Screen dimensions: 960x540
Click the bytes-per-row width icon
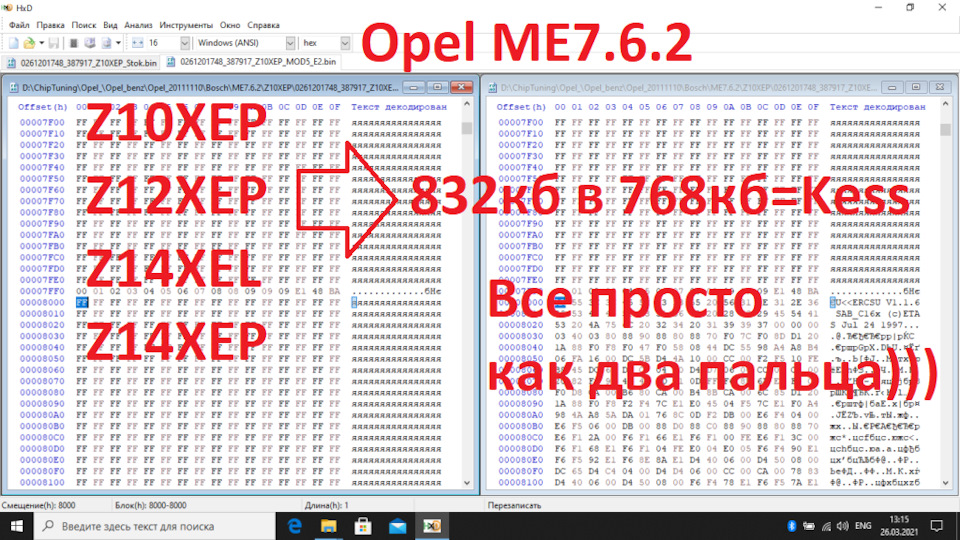(137, 43)
